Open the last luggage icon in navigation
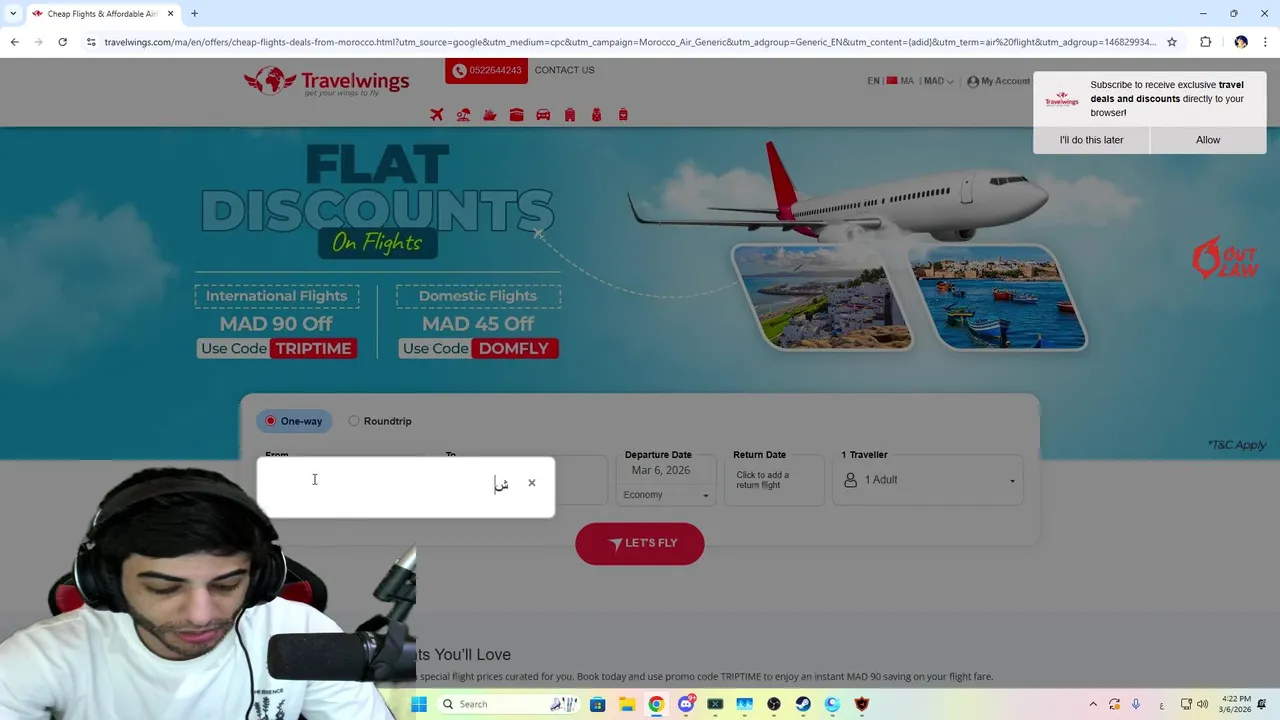 point(623,115)
